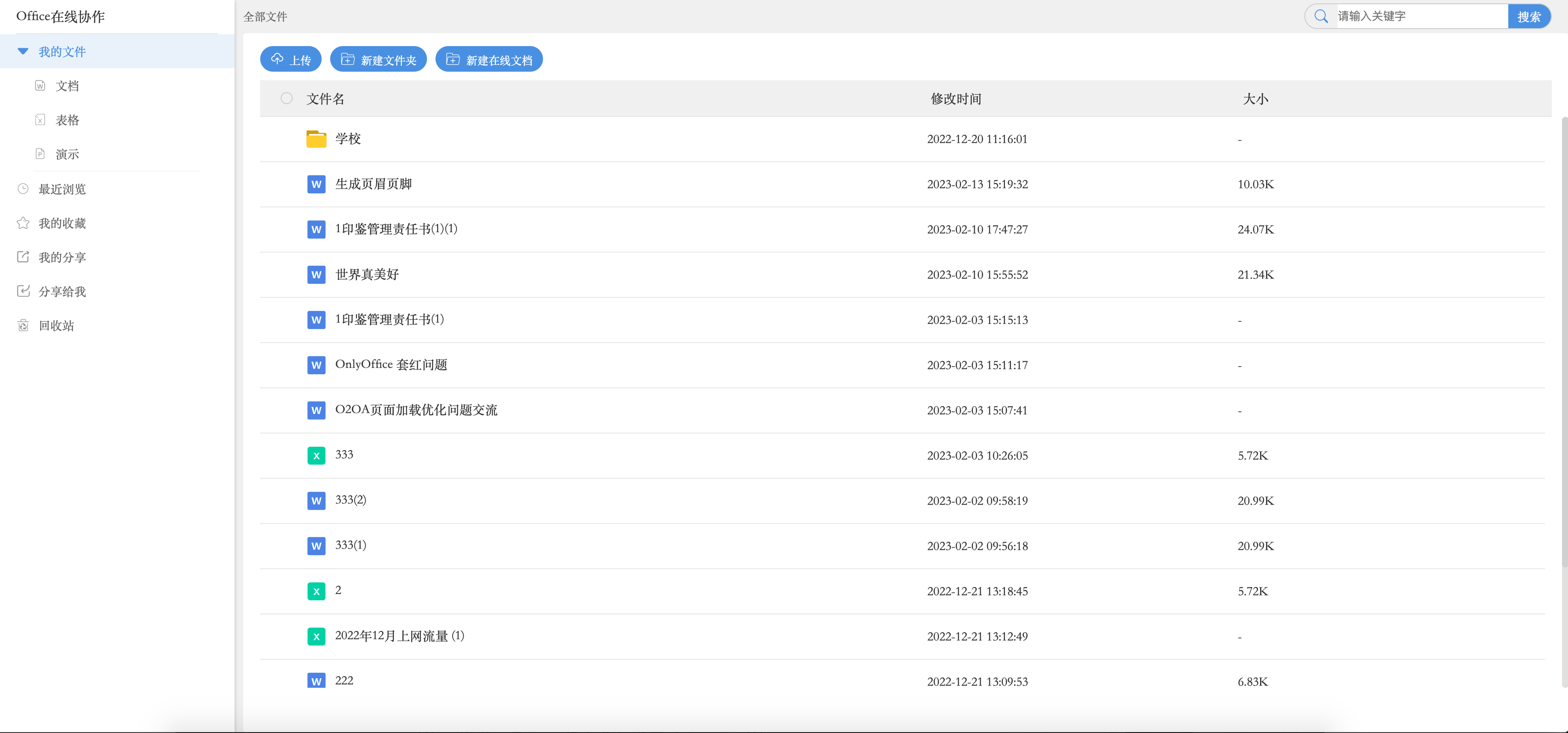Click the magnifier icon in search box
Viewport: 1568px width, 733px height.
tap(1320, 17)
